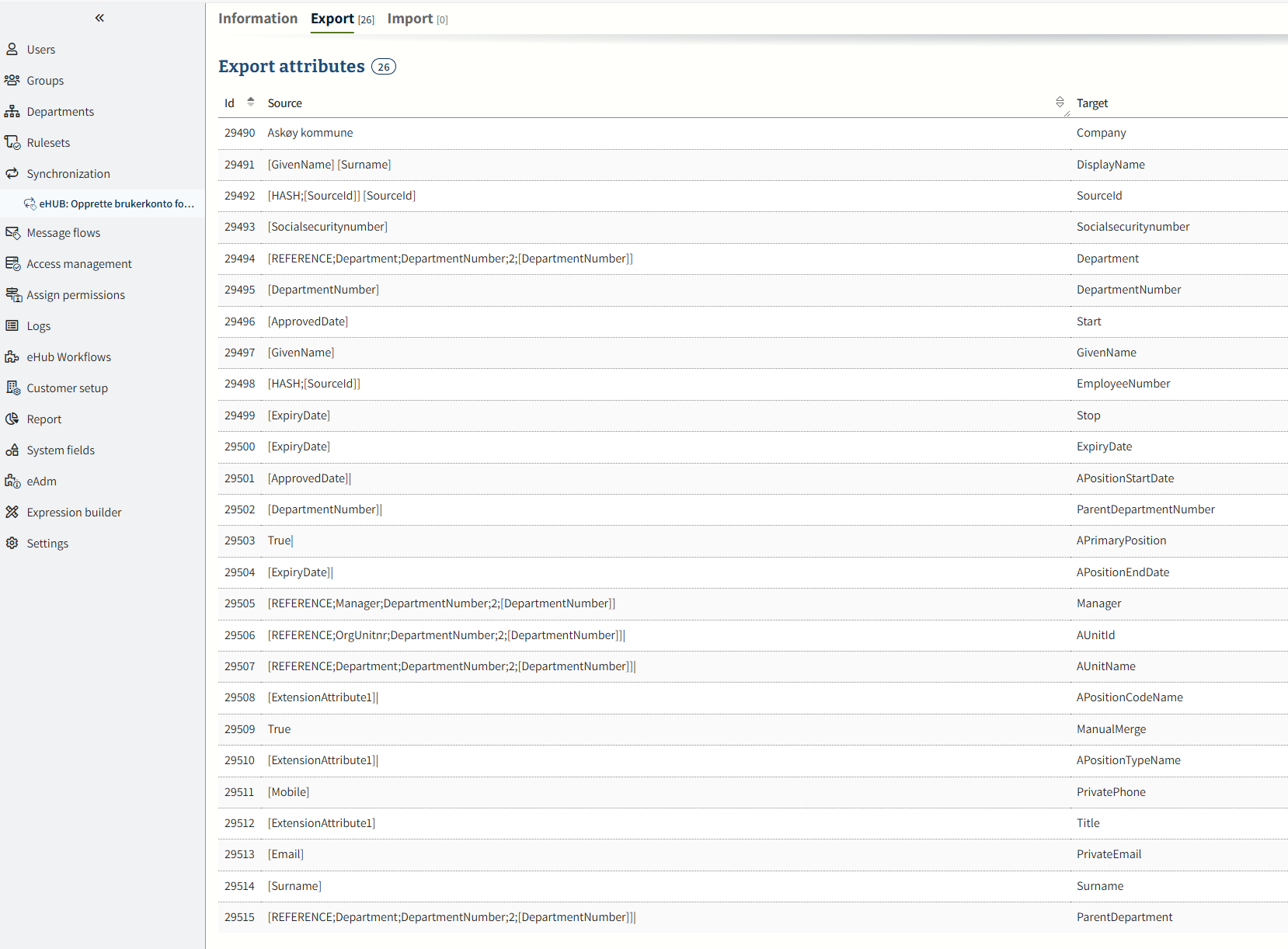This screenshot has width=1288, height=949.
Task: Click the Settings gear icon
Action: click(12, 543)
